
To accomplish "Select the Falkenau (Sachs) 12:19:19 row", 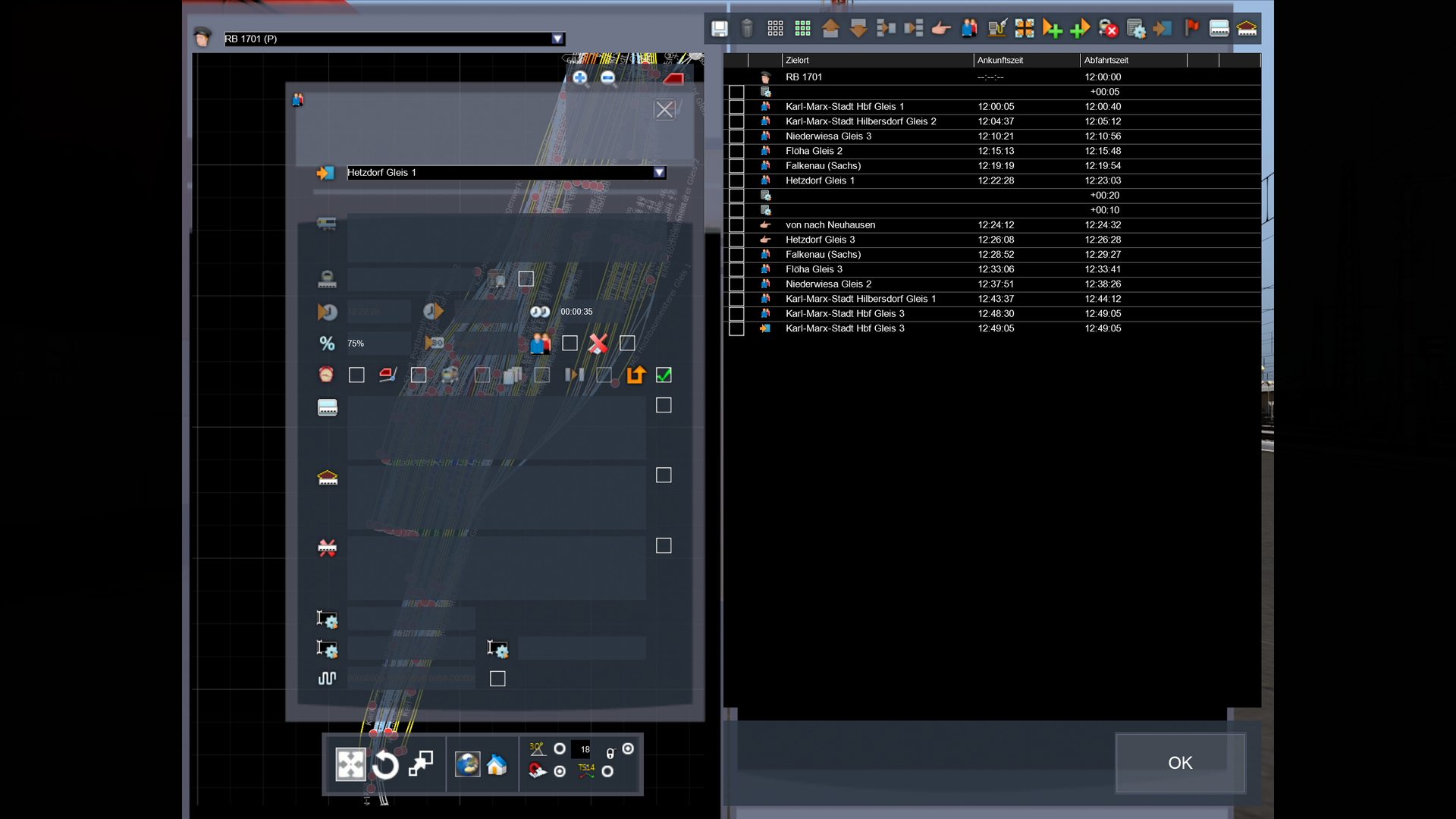I will pyautogui.click(x=823, y=166).
